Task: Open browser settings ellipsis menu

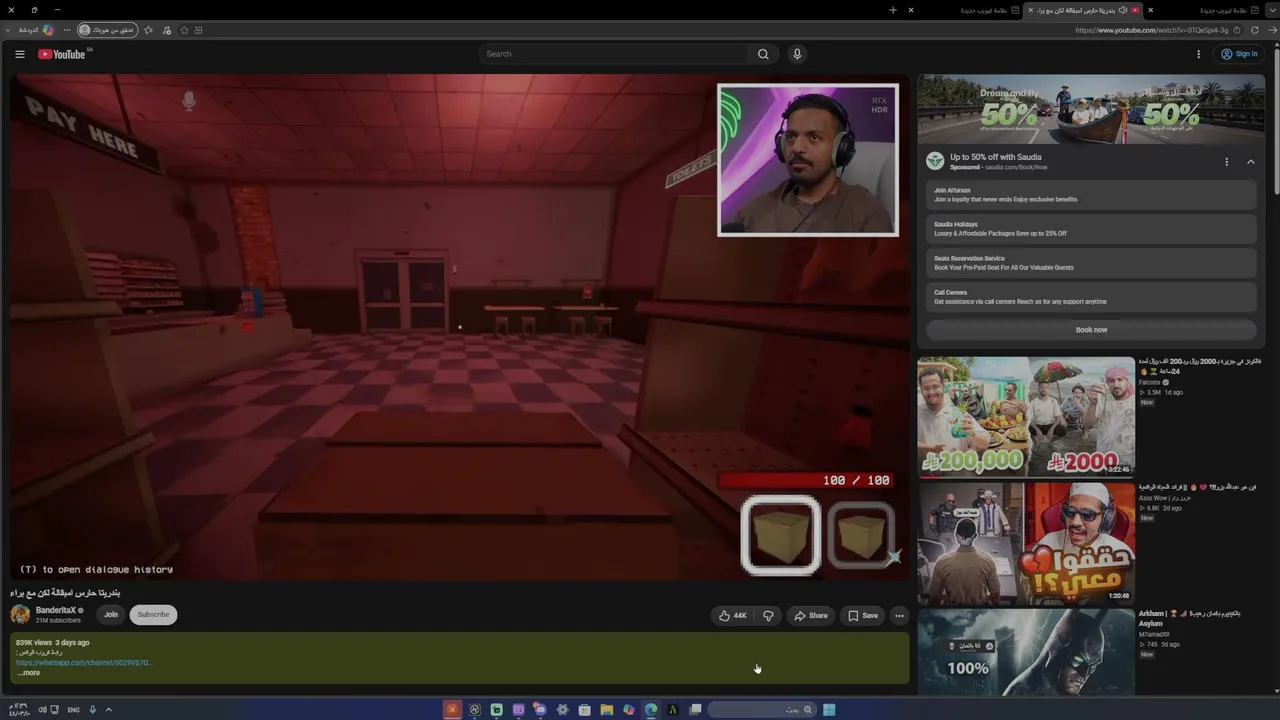Action: (67, 30)
